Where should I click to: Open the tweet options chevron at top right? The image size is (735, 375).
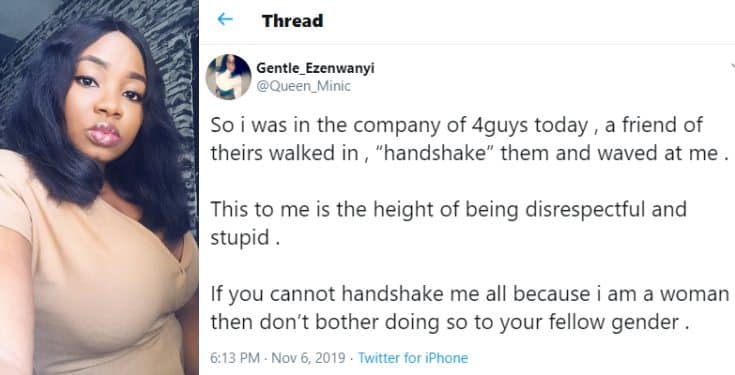click(x=733, y=67)
